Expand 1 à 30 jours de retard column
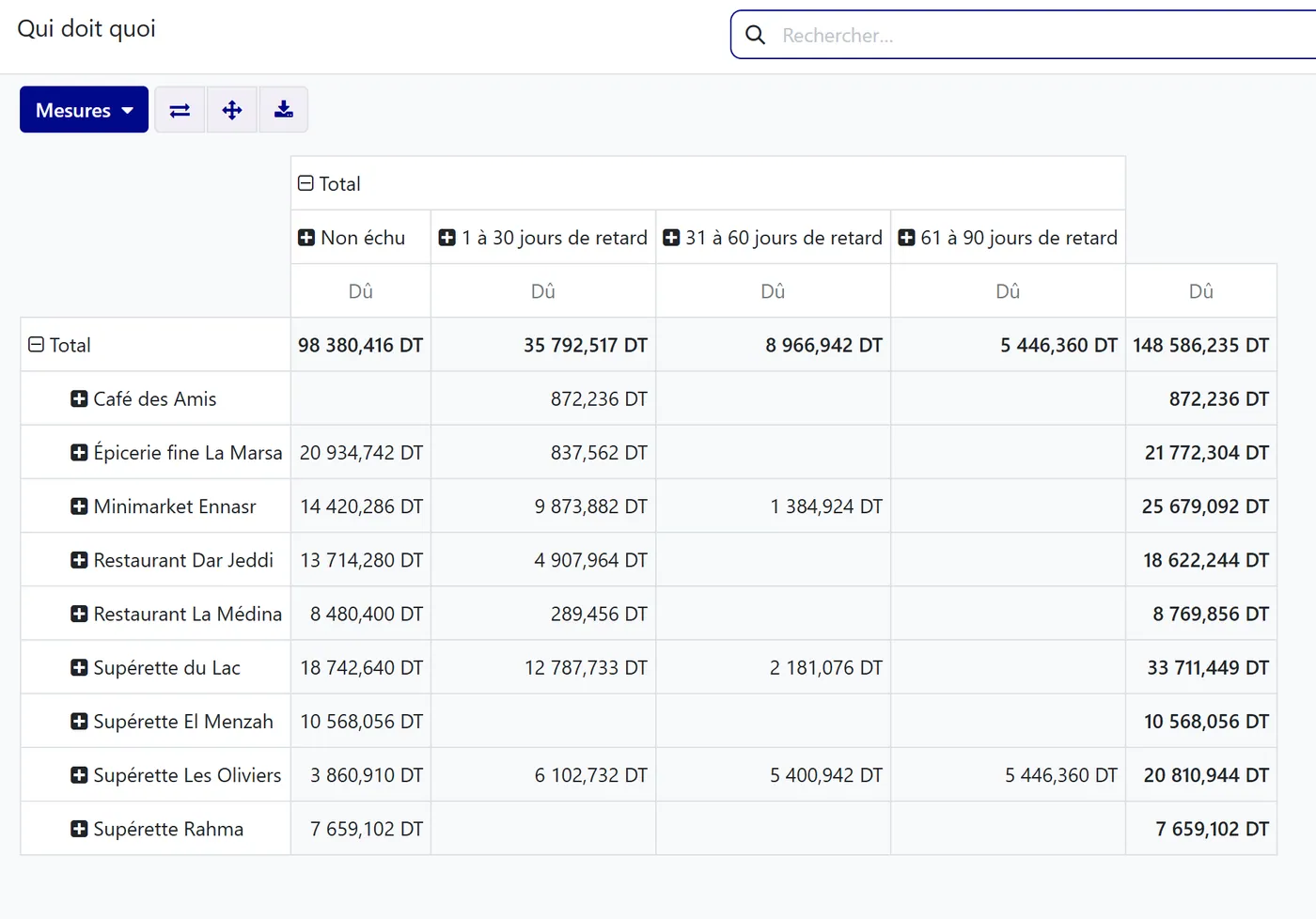 pyautogui.click(x=543, y=238)
